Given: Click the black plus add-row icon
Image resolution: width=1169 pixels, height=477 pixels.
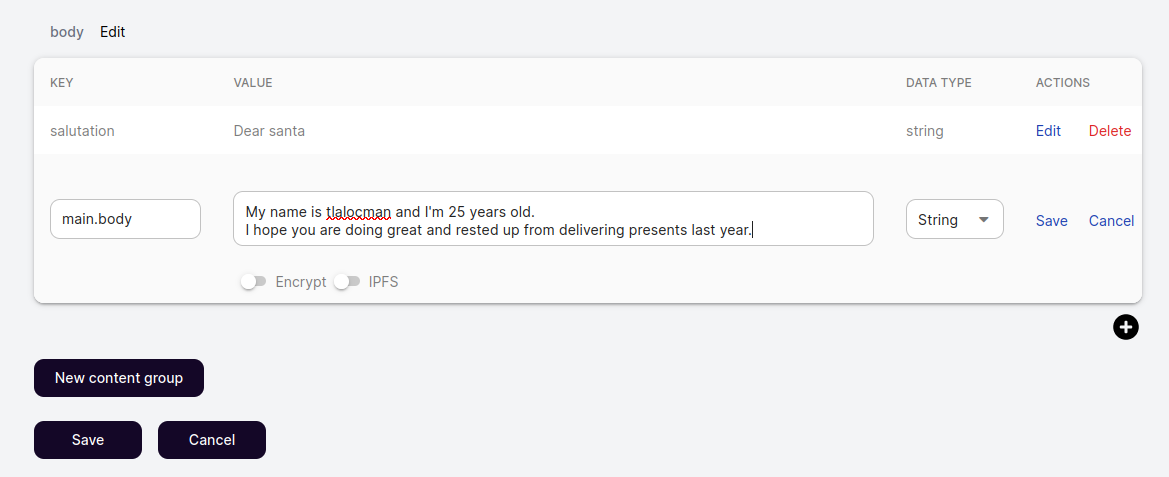Looking at the screenshot, I should pos(1126,326).
